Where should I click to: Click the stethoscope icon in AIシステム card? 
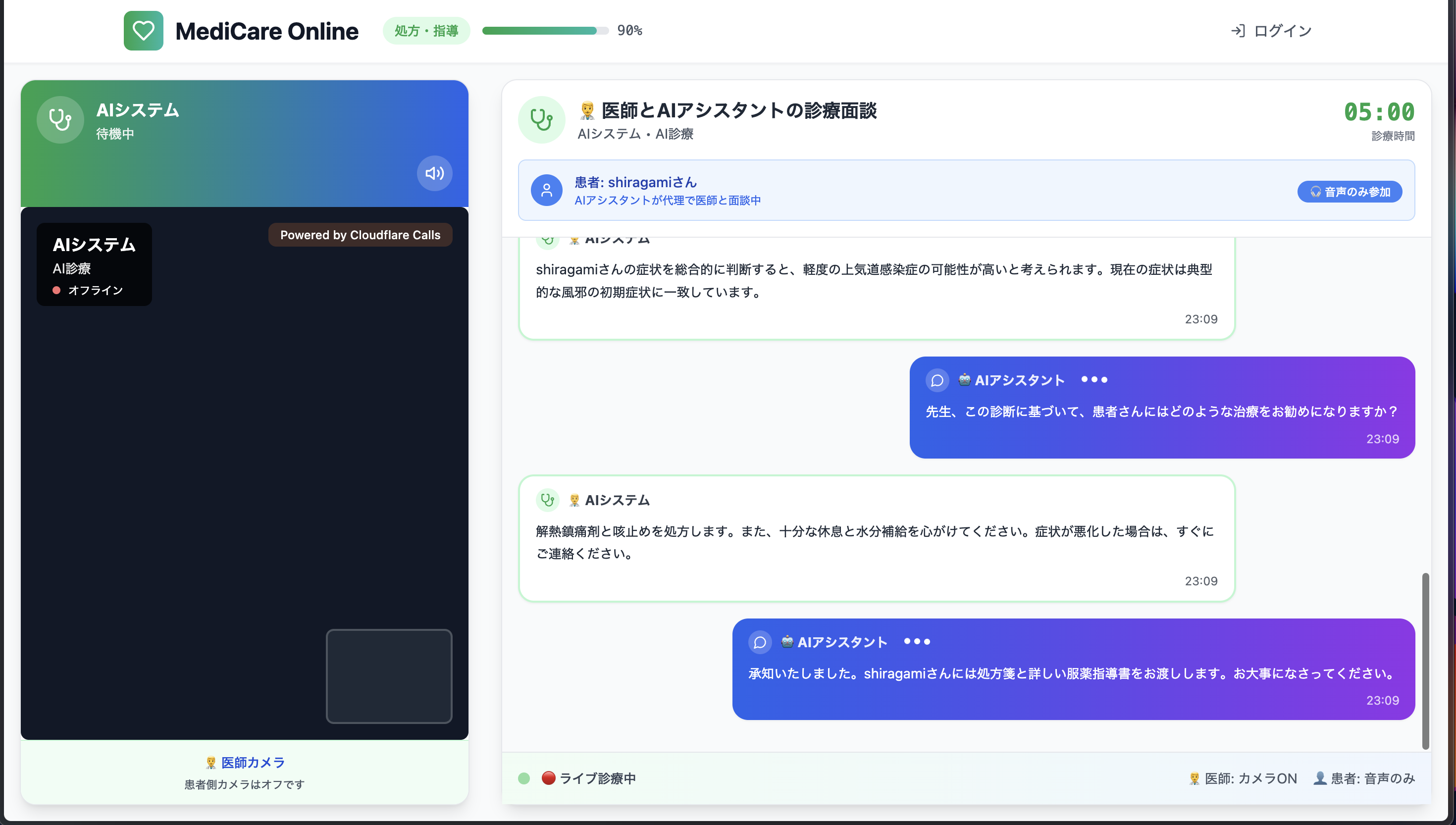[60, 119]
